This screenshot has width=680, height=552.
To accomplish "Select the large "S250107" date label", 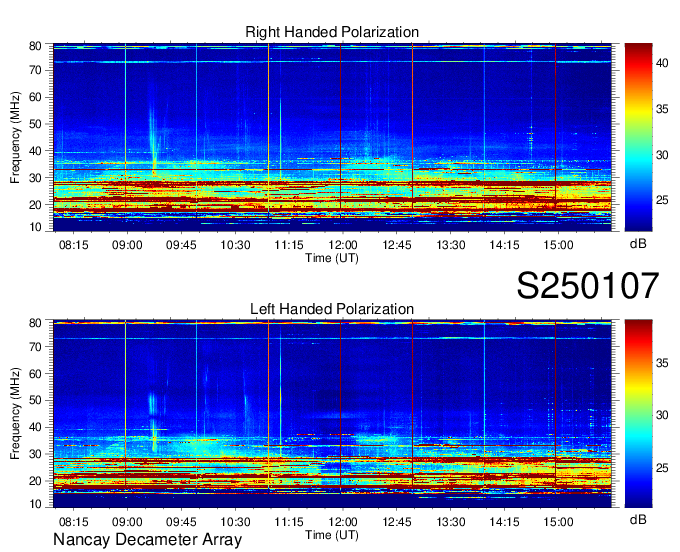I will [x=588, y=286].
